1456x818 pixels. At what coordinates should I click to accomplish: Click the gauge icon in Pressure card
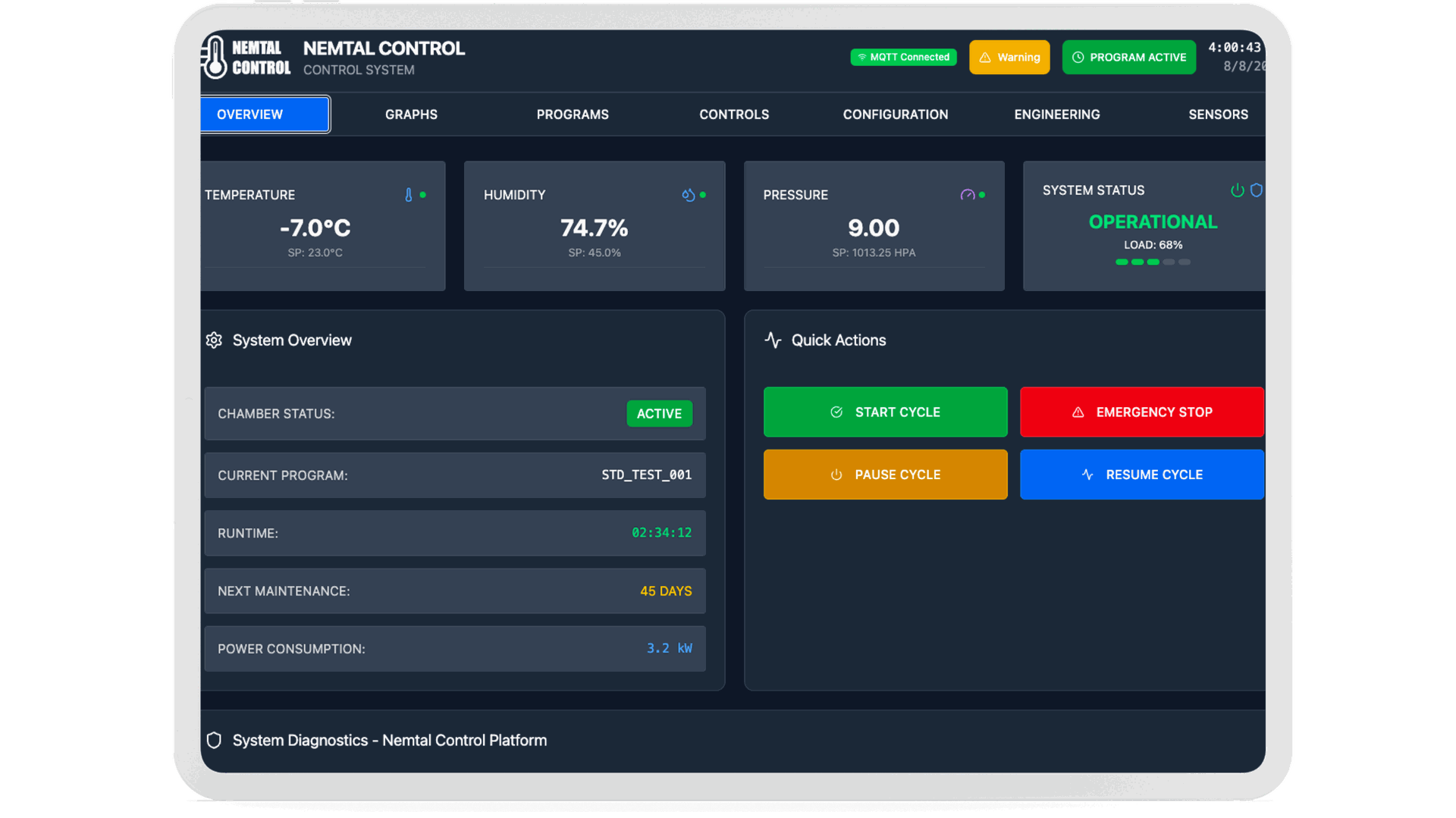967,195
